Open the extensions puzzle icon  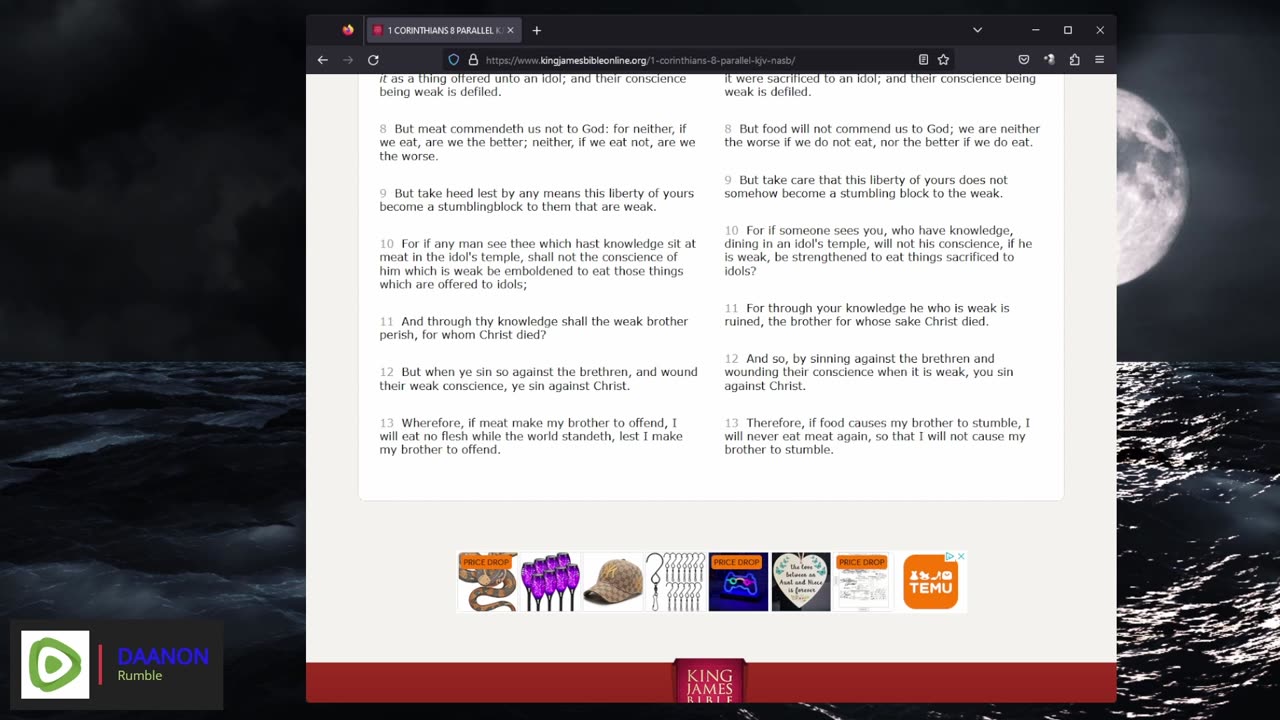pyautogui.click(x=1074, y=60)
